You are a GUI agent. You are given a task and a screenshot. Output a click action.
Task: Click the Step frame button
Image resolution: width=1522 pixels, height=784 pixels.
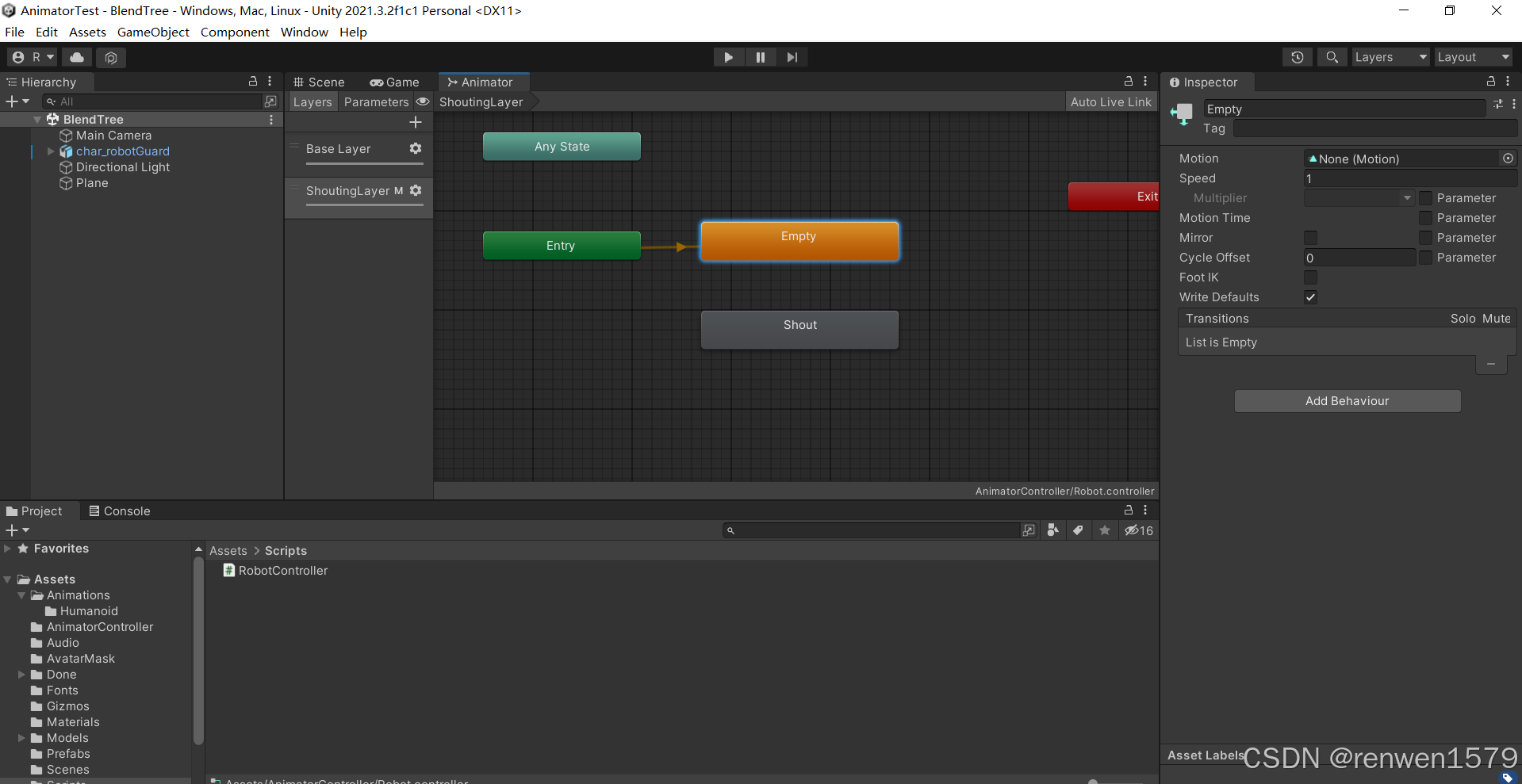click(792, 57)
